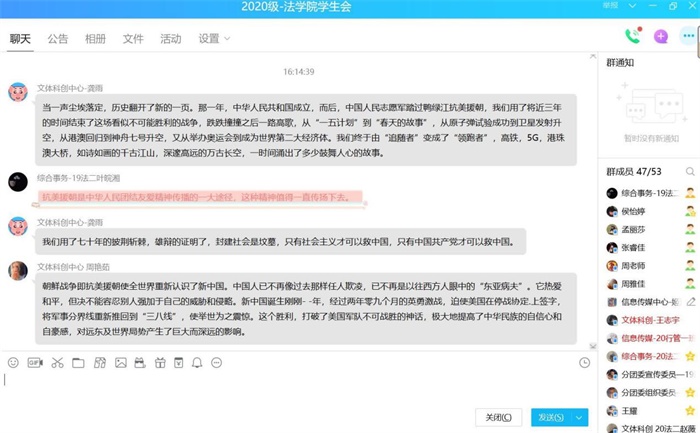Select member 文体科创 20法二赵 at list bottom
Image resolution: width=700 pixels, height=433 pixels.
point(651,428)
